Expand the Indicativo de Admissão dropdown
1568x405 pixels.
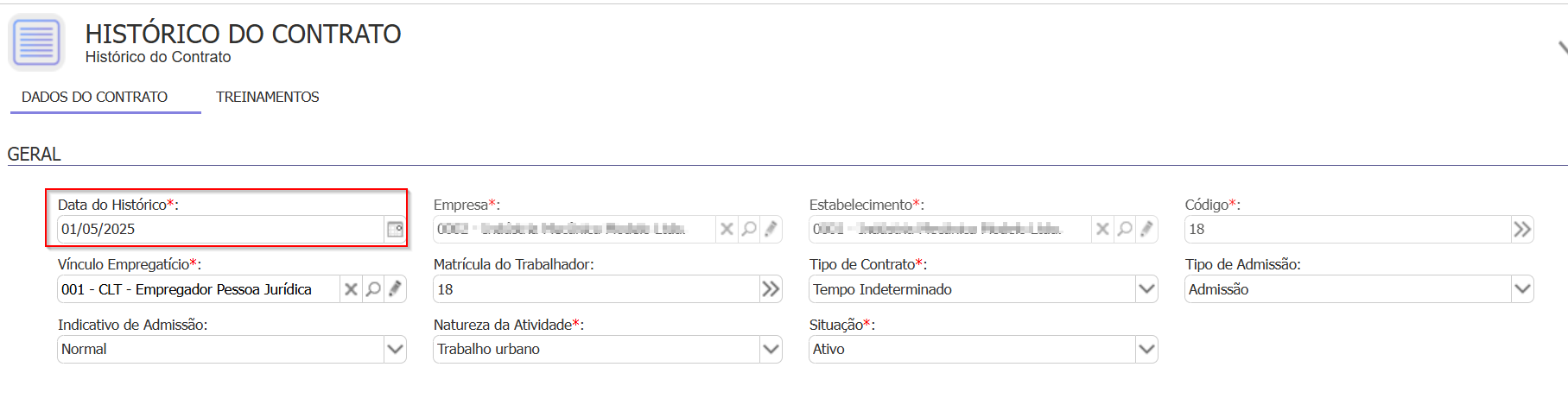395,349
